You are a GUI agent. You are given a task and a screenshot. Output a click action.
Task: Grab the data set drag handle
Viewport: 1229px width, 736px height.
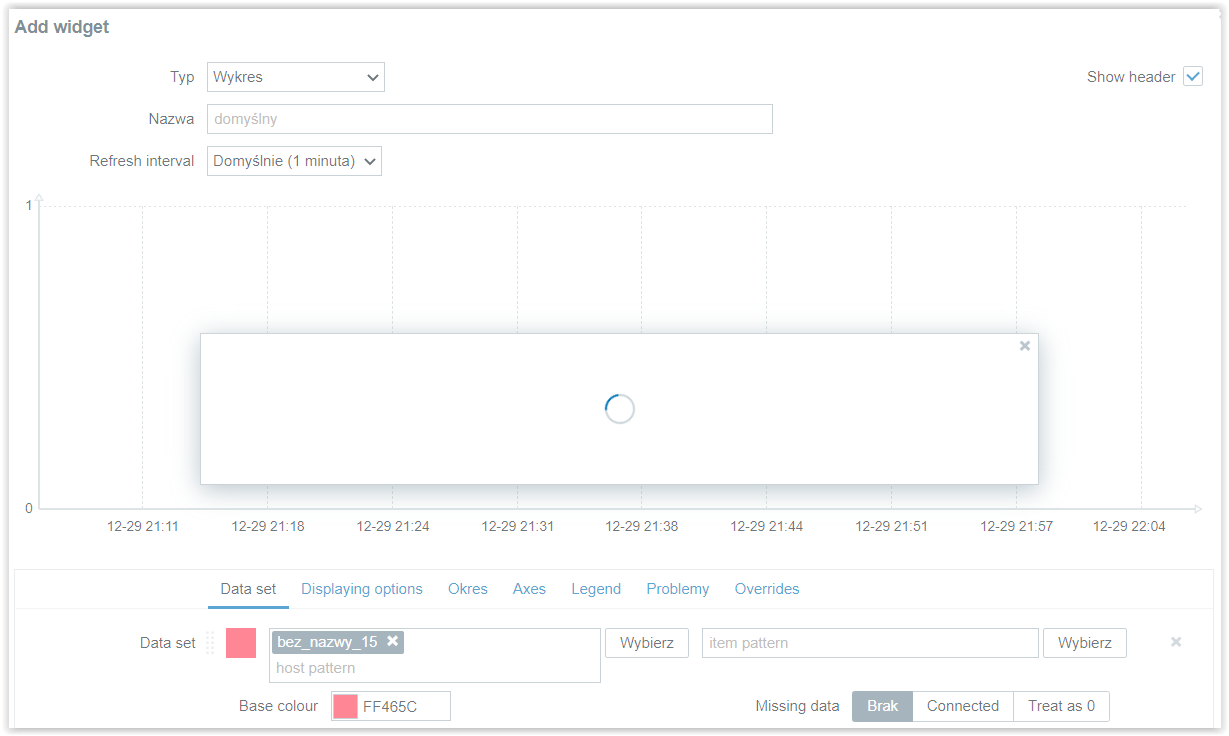(x=210, y=643)
